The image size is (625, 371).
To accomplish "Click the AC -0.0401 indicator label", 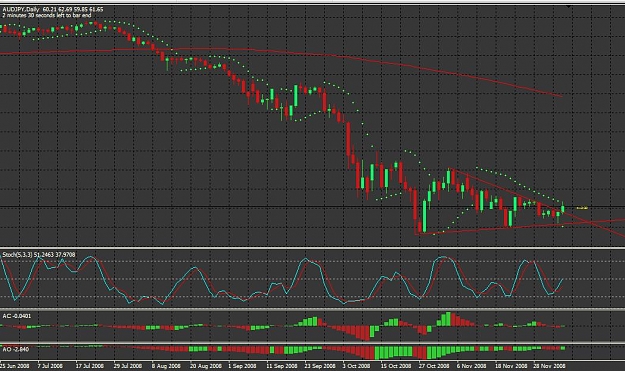I will [16, 316].
